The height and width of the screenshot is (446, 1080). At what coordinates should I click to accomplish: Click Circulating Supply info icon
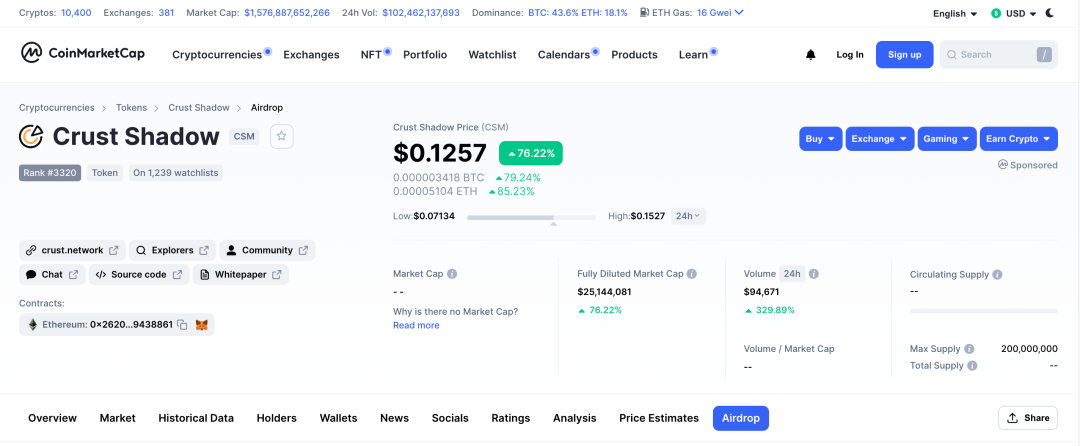pos(997,275)
